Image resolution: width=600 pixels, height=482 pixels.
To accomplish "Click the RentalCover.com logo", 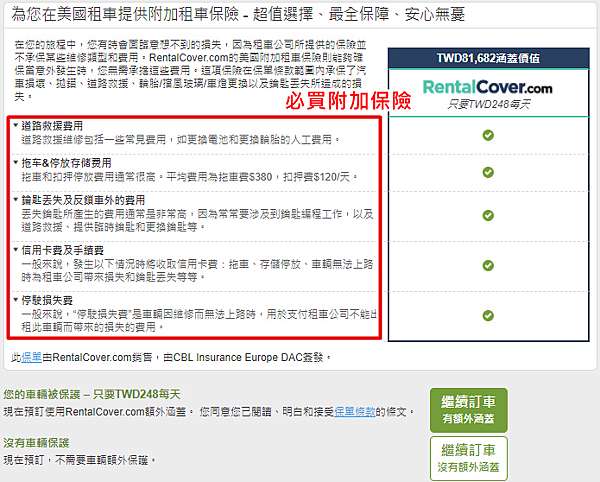I will coord(488,87).
